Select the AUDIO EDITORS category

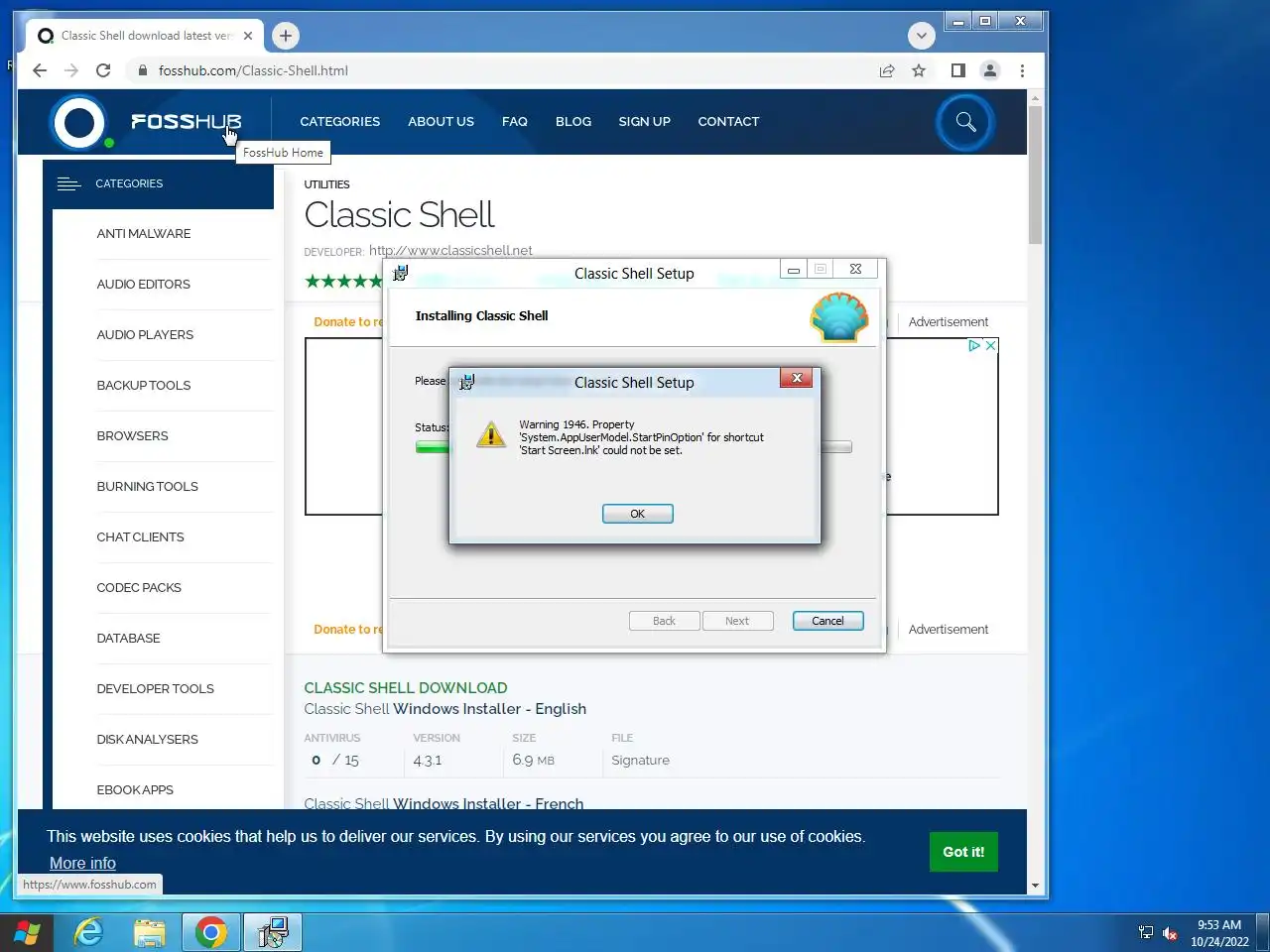pyautogui.click(x=144, y=285)
